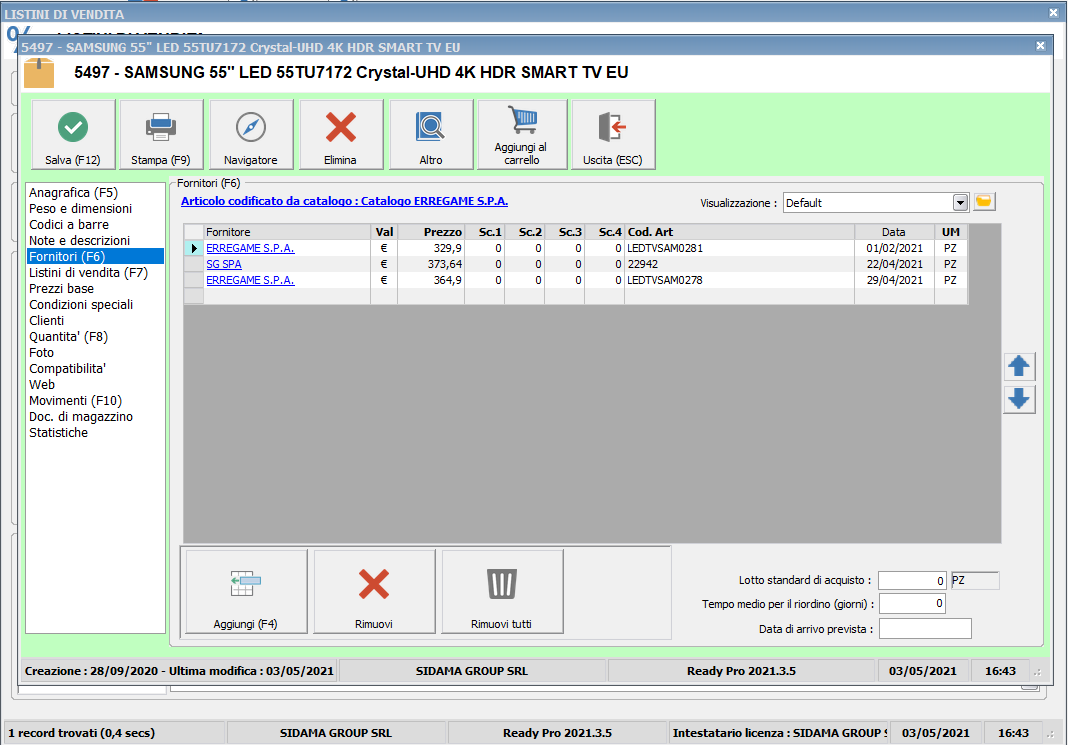1068x745 pixels.
Task: Open the Prezzi base section
Action: pos(61,289)
